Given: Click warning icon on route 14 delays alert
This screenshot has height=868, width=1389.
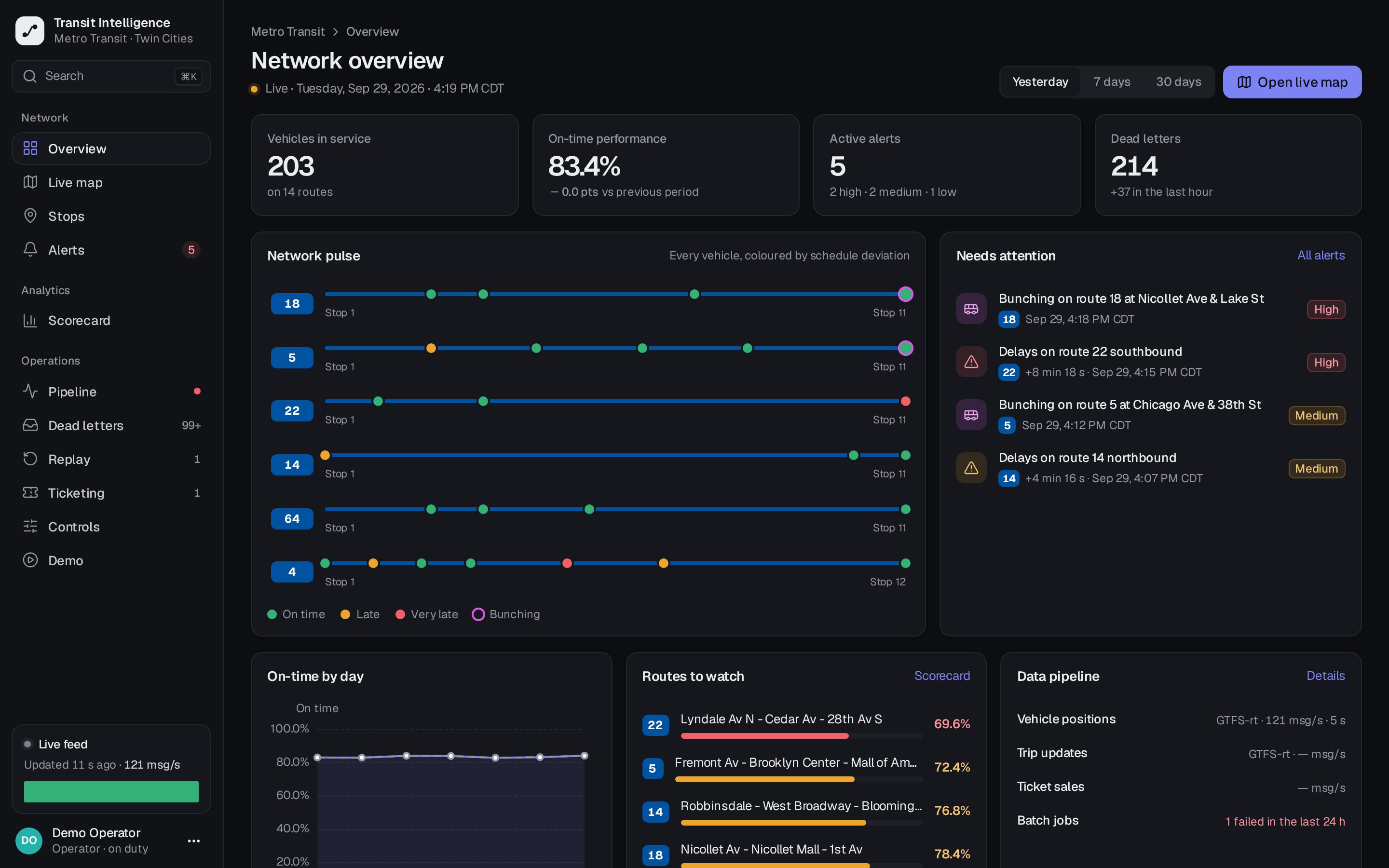Looking at the screenshot, I should (971, 468).
